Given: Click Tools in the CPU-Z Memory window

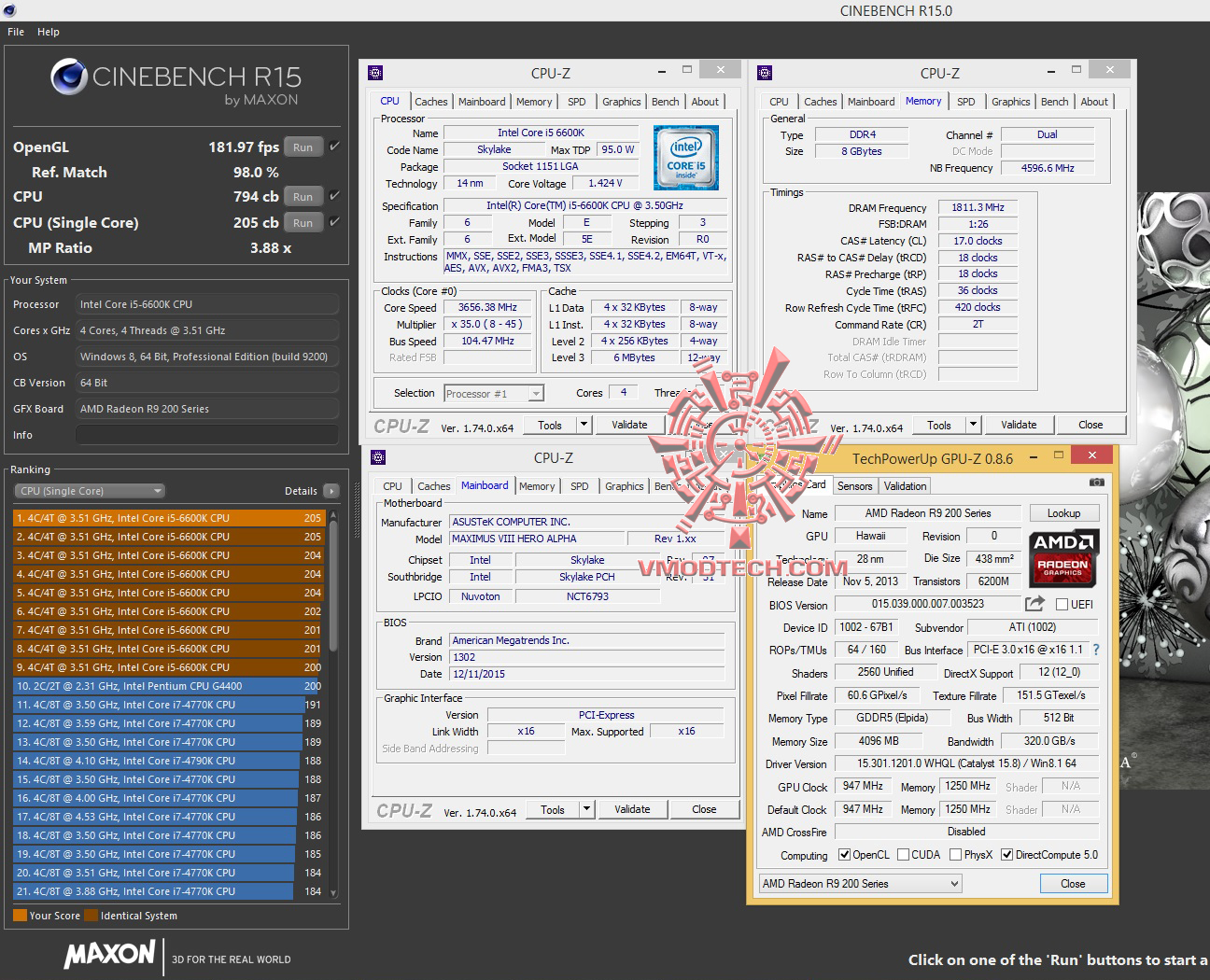Looking at the screenshot, I should pos(939,425).
